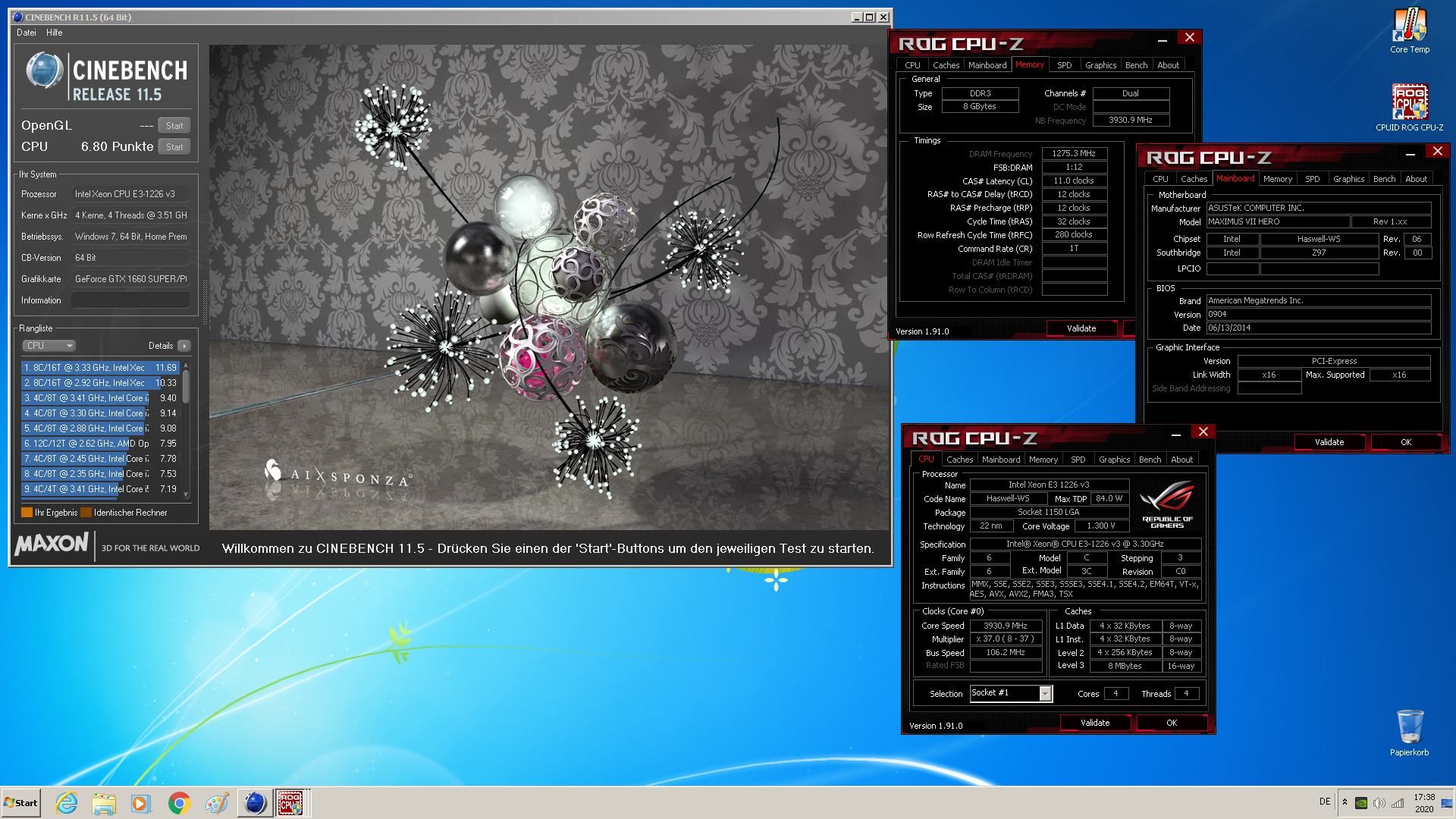This screenshot has height=819, width=1456.
Task: Close the Mainboard CPU-Z window
Action: coord(1437,152)
